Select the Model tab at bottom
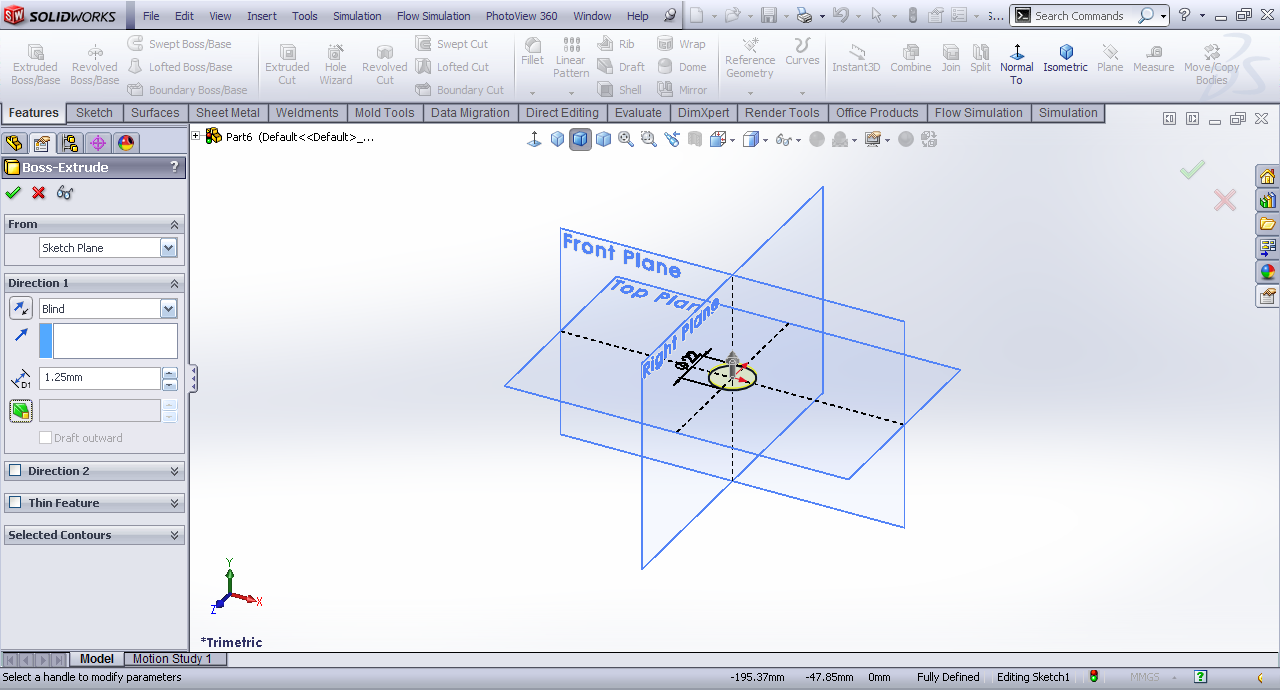The height and width of the screenshot is (690, 1280). coord(96,659)
